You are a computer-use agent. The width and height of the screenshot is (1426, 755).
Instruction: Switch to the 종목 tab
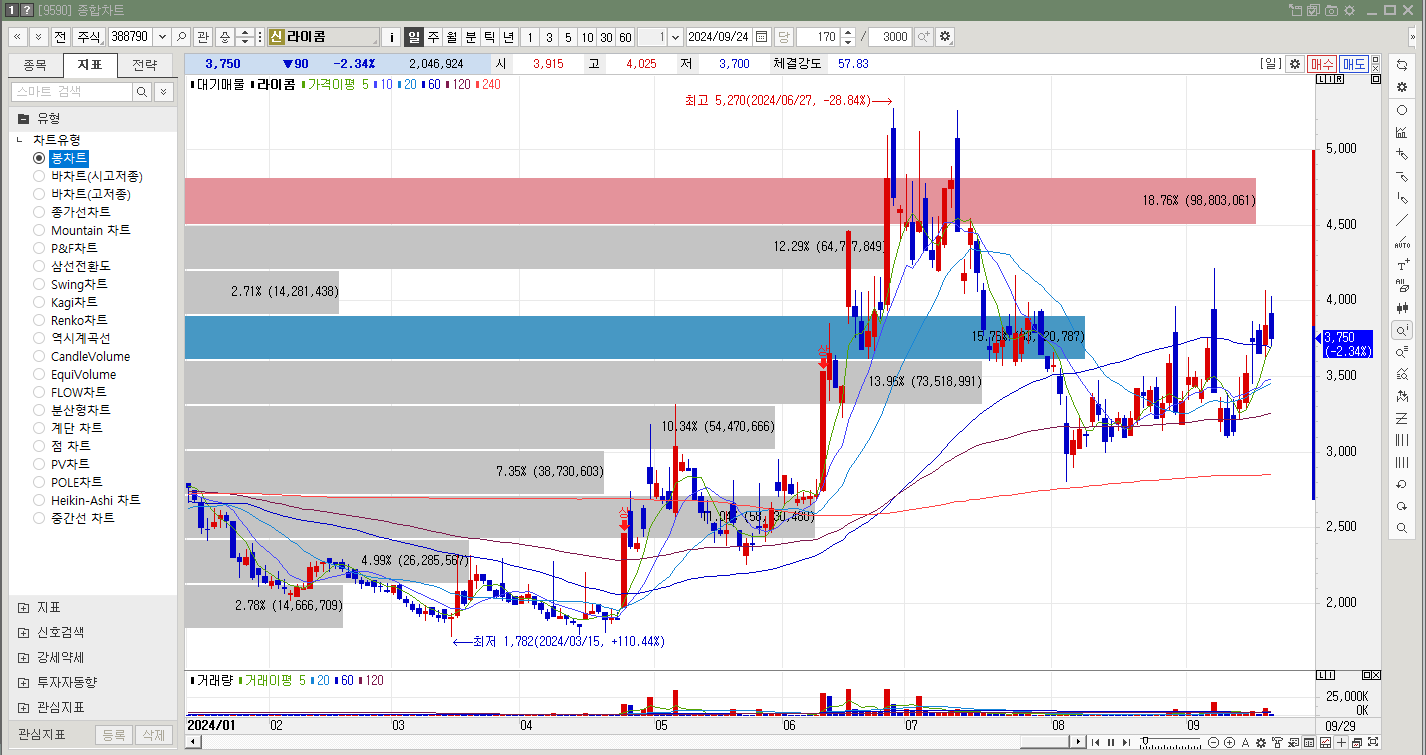[x=35, y=66]
